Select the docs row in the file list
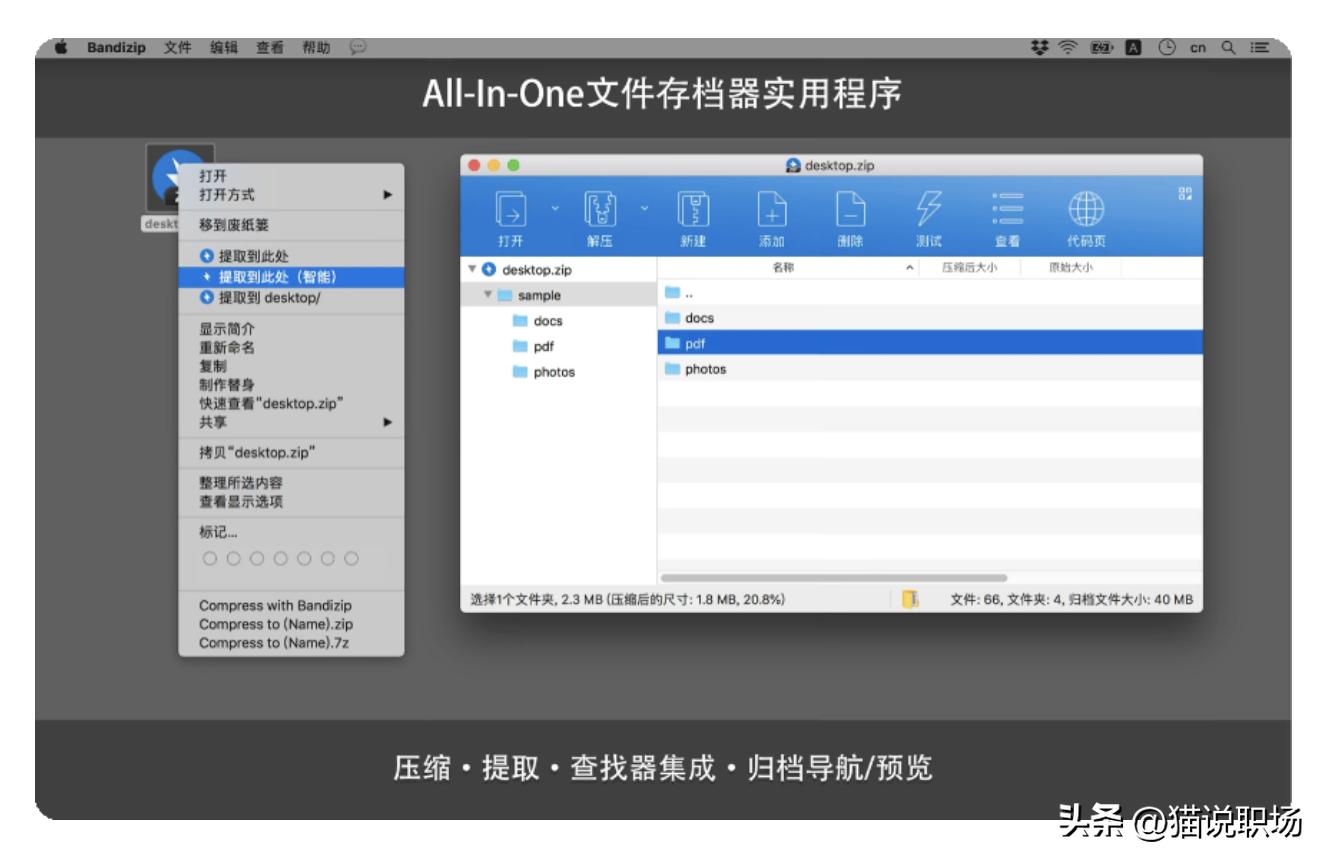 [x=929, y=318]
